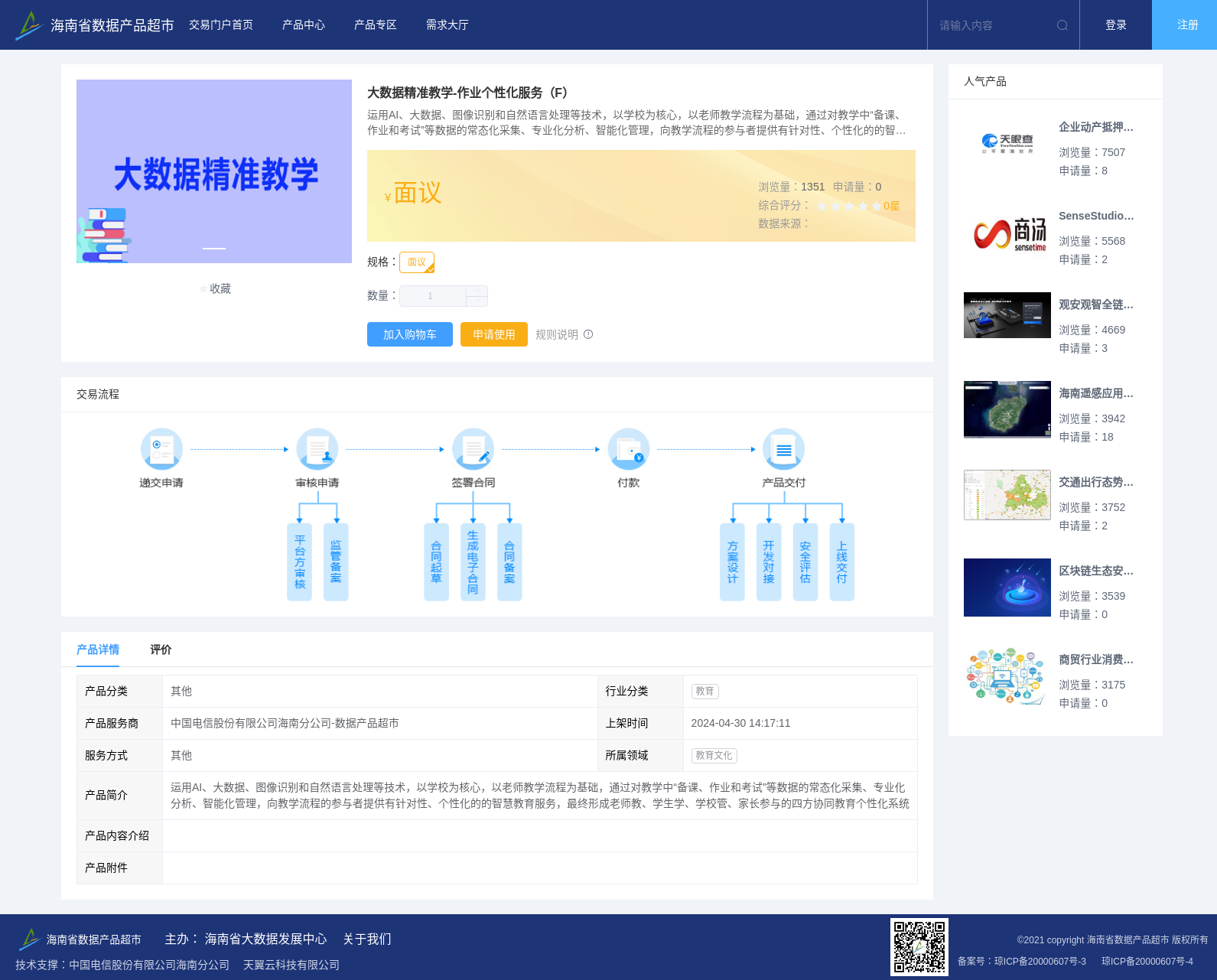The height and width of the screenshot is (980, 1217).
Task: Click the 合同起草 sub-step box
Action: coord(436,562)
